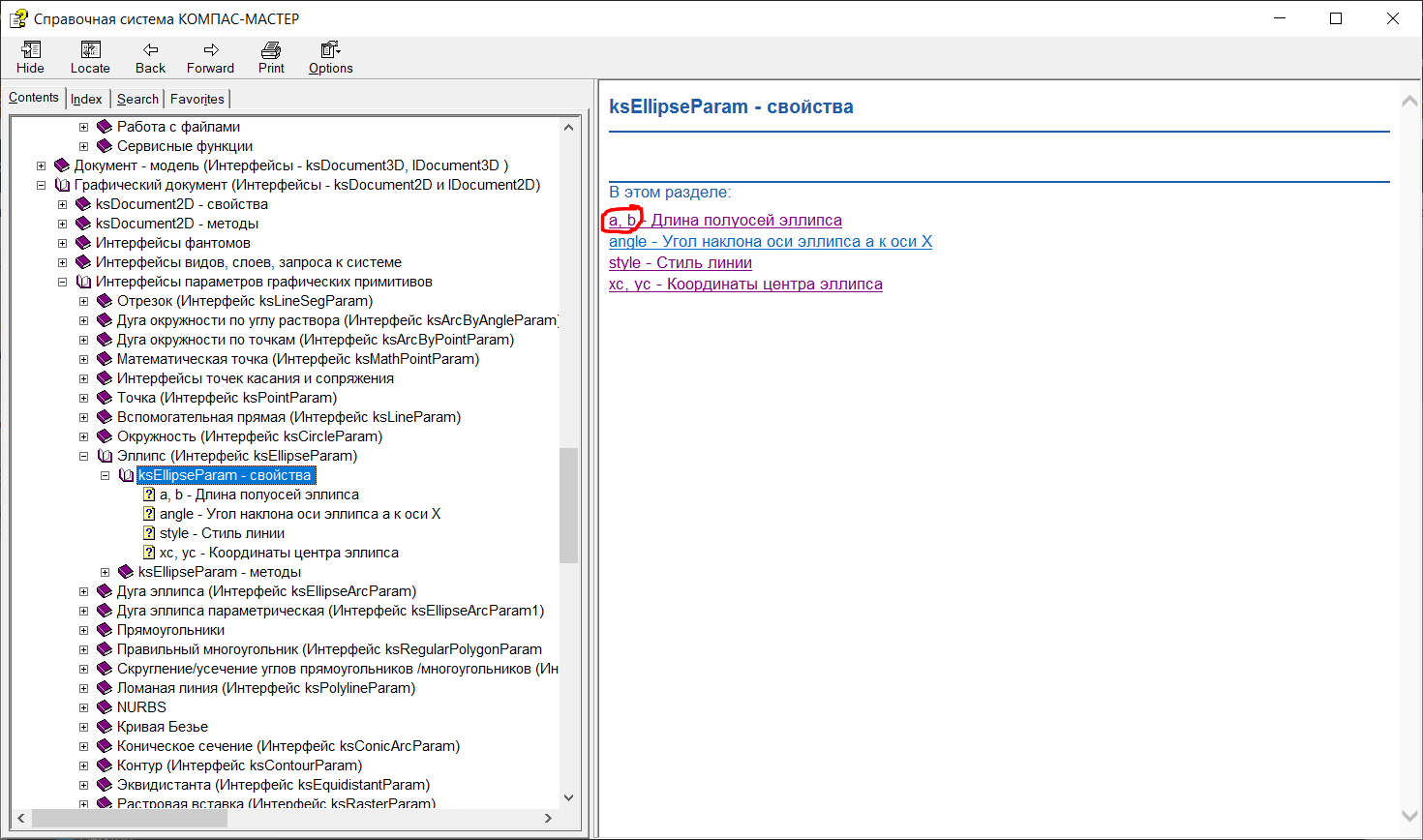Image resolution: width=1423 pixels, height=840 pixels.
Task: Select tree item 'Коническое сечение (Интерфейс ksConicArcParam)'
Action: 288,746
